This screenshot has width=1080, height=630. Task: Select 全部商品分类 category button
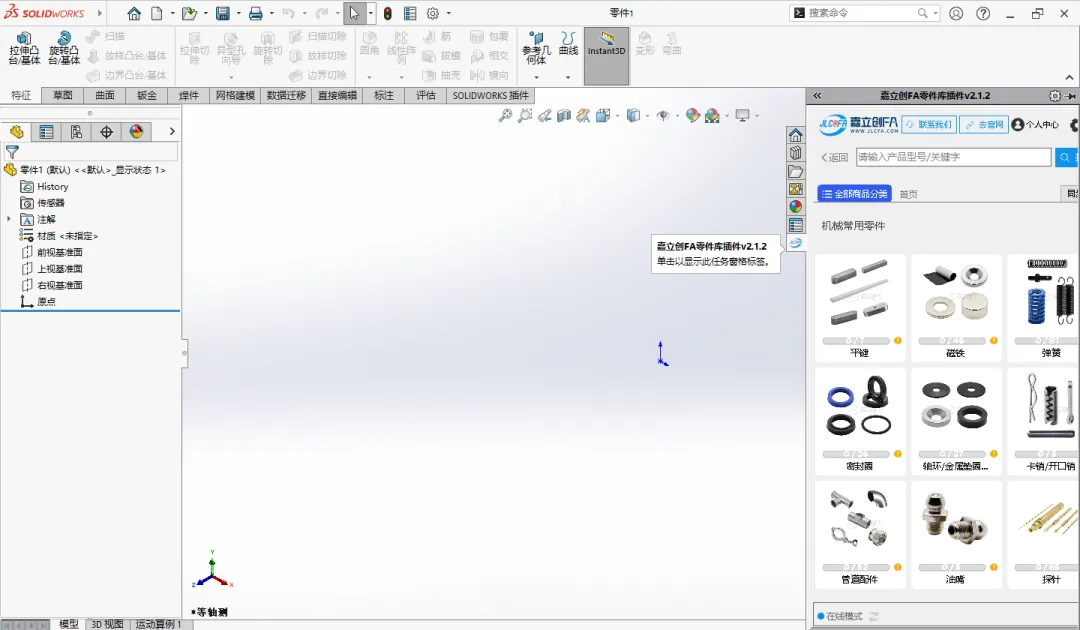tap(855, 193)
